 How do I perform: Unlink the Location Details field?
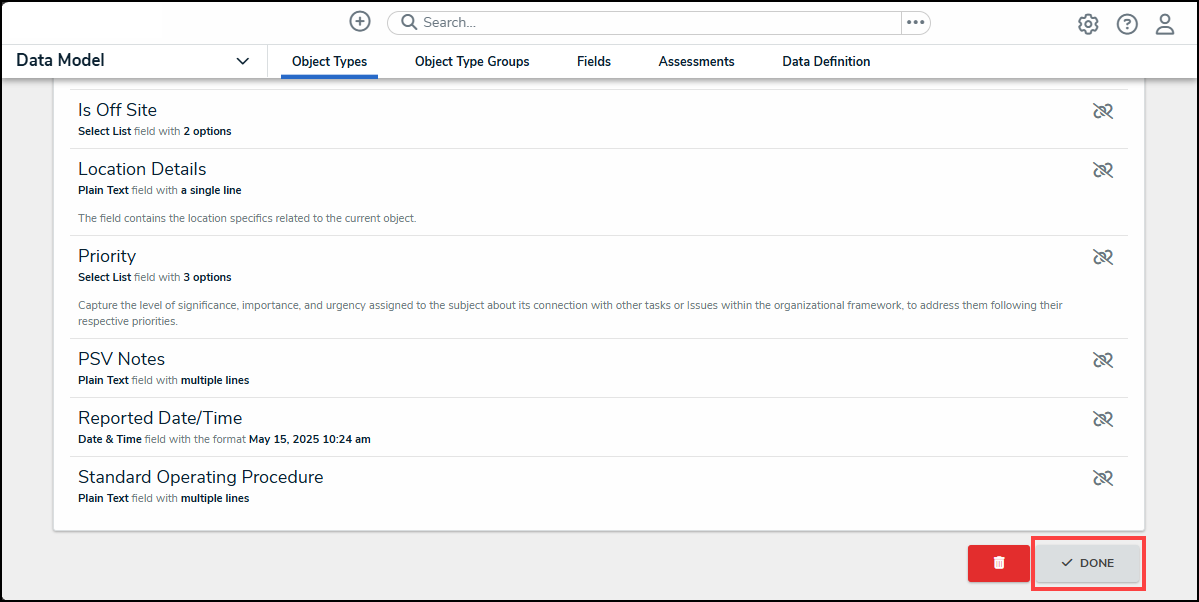(x=1103, y=170)
